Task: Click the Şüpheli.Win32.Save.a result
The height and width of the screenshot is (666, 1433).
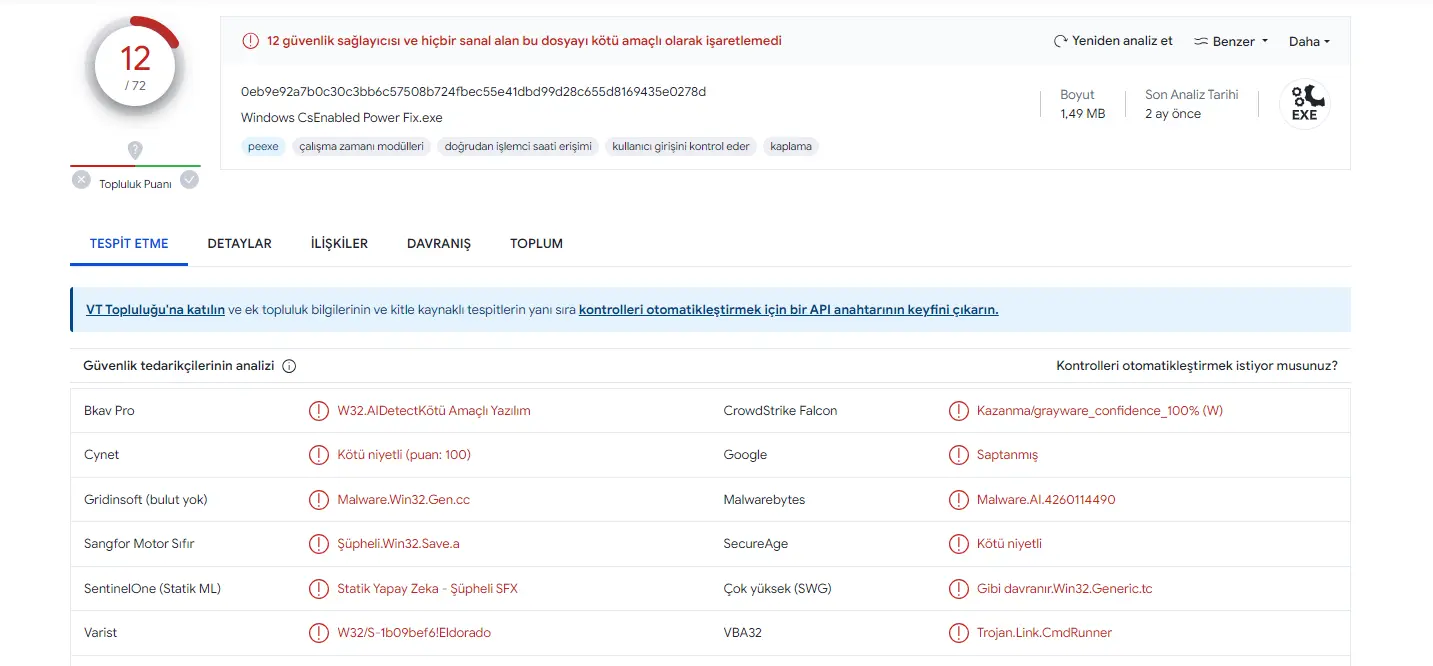Action: point(398,544)
